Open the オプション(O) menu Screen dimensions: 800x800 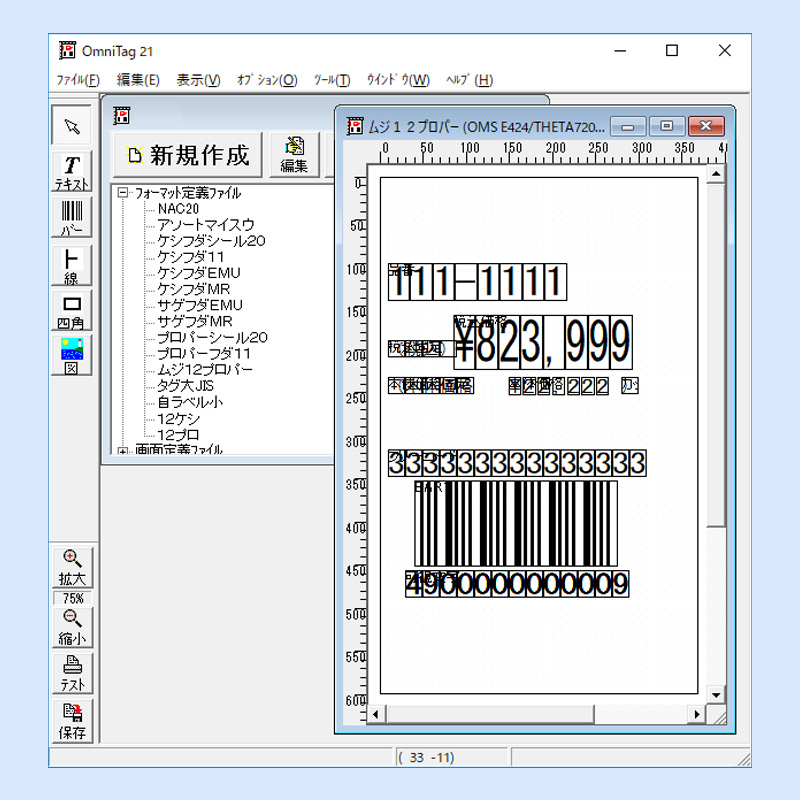[x=267, y=80]
